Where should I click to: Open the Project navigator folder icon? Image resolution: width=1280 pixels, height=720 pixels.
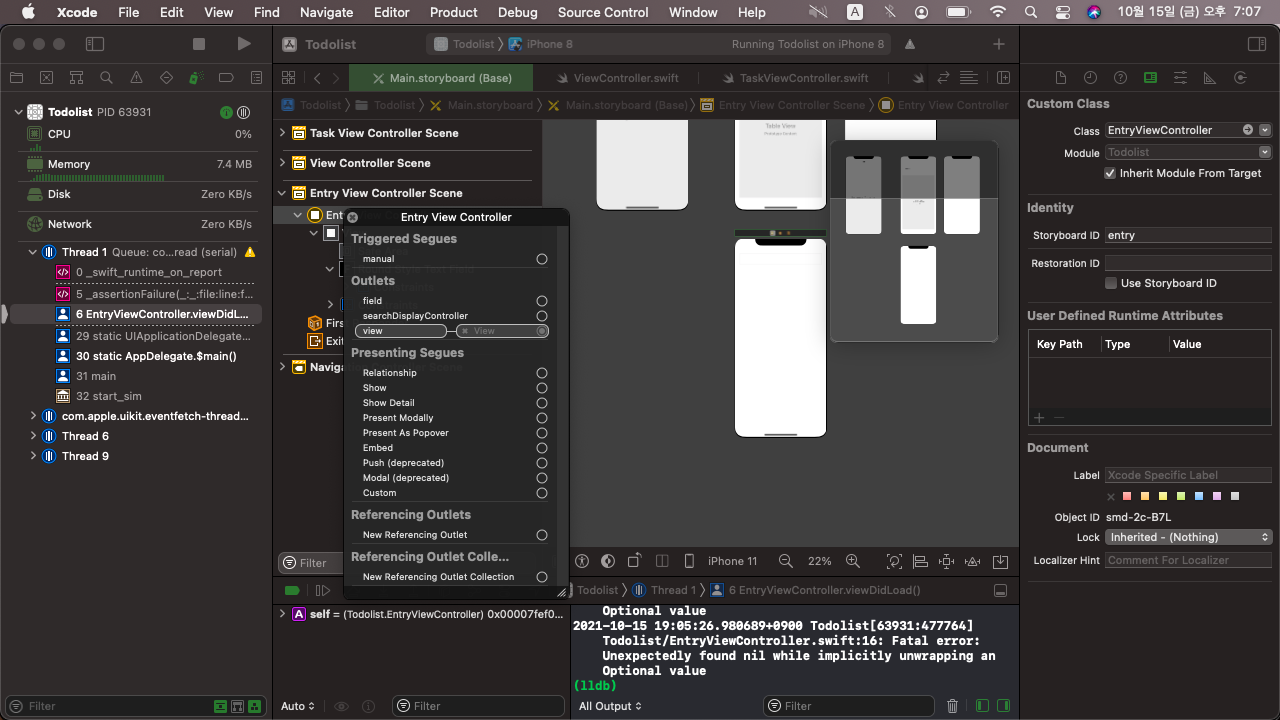point(16,78)
